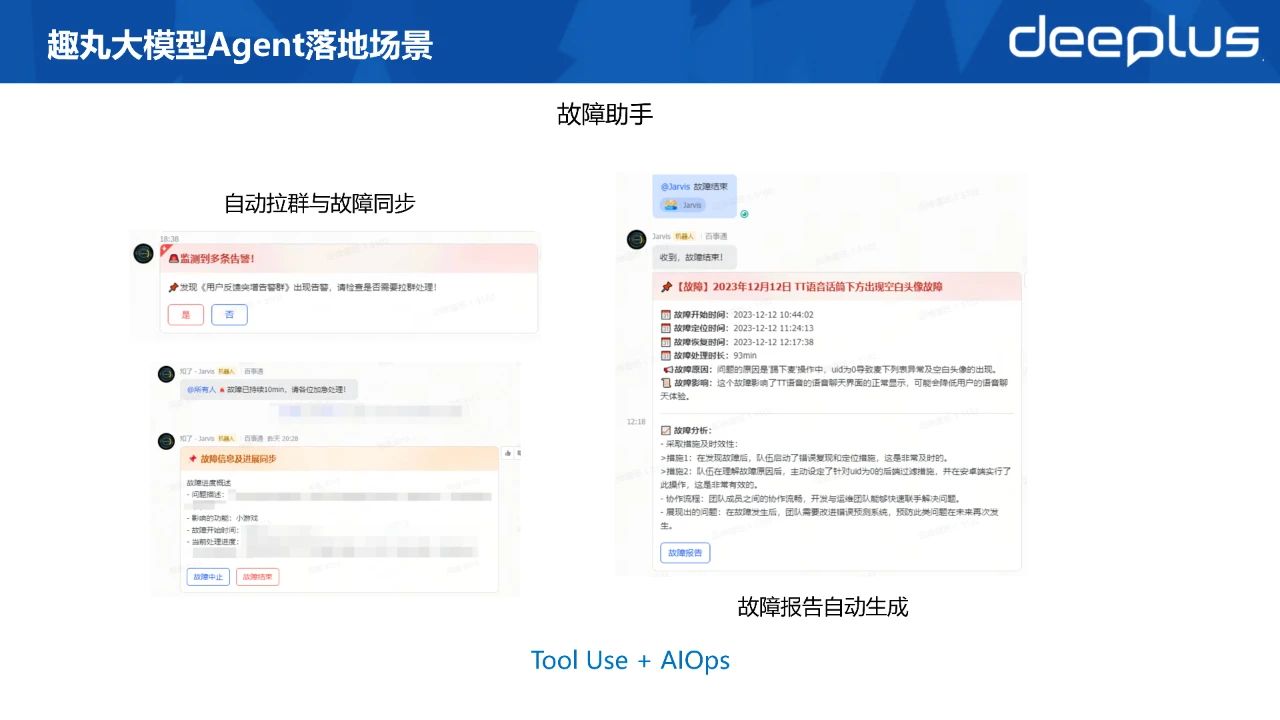Click the 故障结束 button in the progress card
Screen dimensions: 1280x720
(x=258, y=577)
